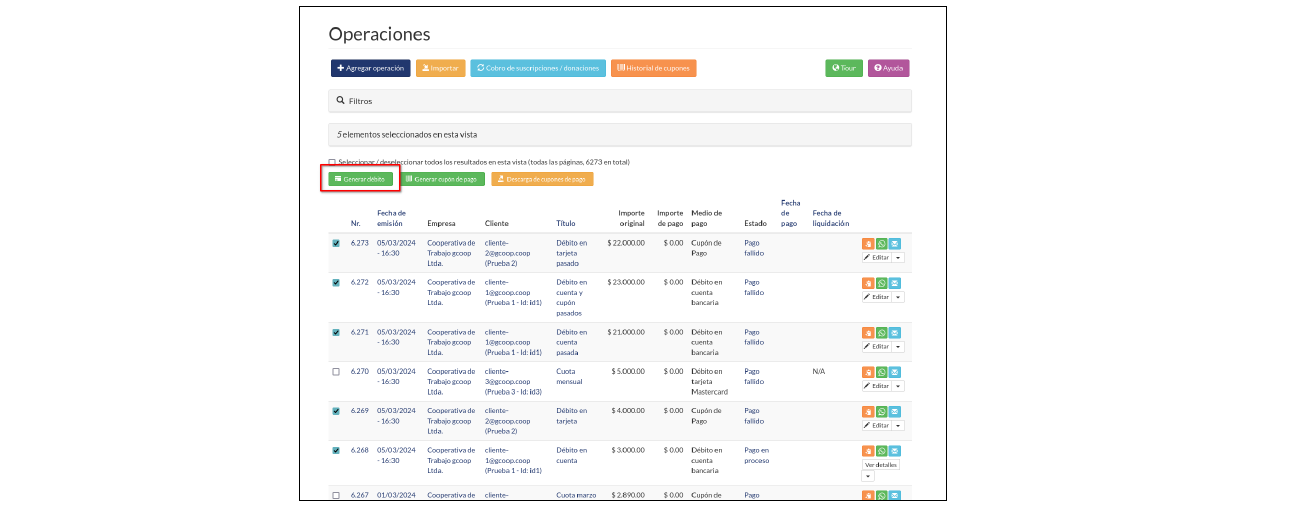
Task: Open dropdown arrow next to Editar in row 6.273
Action: click(x=898, y=258)
